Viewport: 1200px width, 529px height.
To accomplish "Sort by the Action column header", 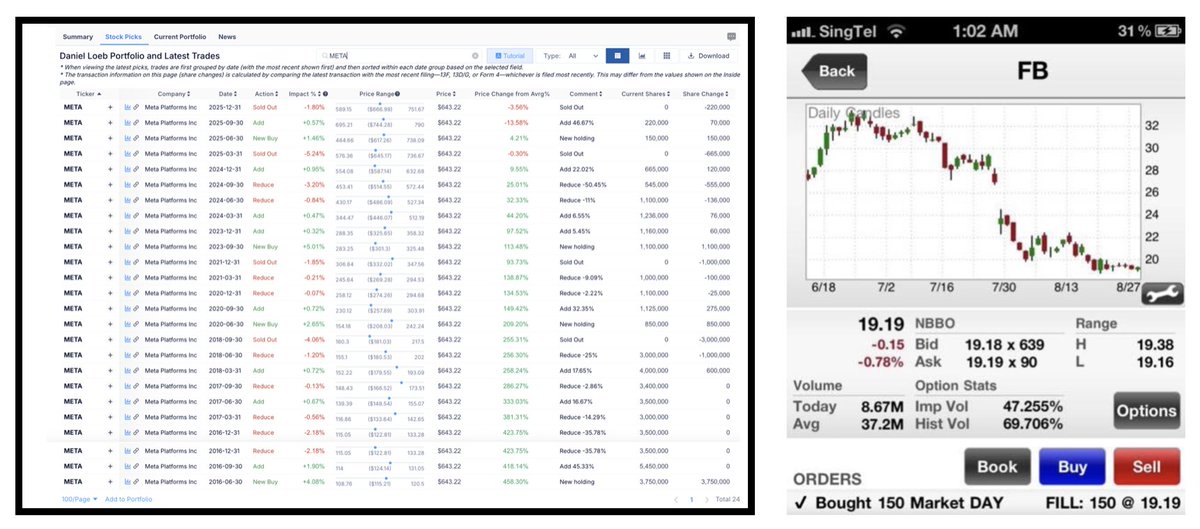I will click(266, 92).
